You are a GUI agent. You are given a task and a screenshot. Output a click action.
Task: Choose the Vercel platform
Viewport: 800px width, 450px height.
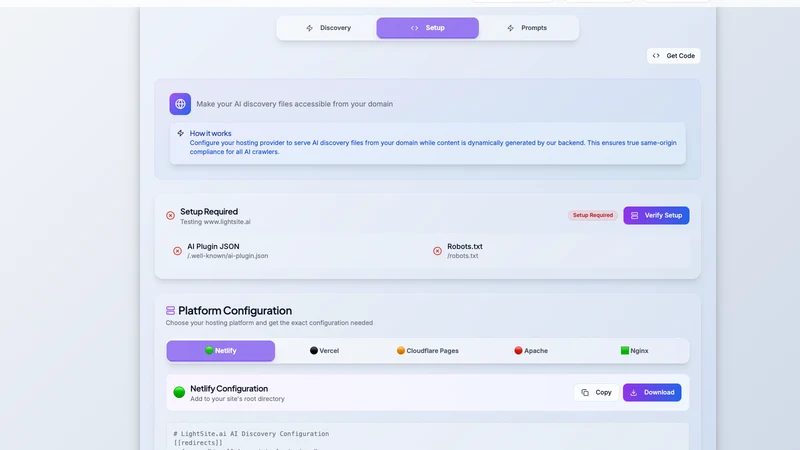tap(324, 351)
